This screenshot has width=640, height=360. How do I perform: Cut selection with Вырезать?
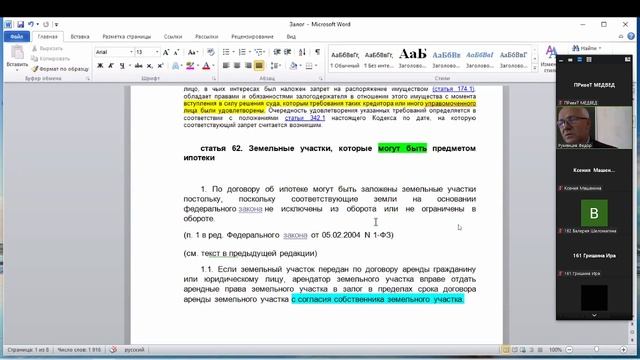tap(47, 49)
